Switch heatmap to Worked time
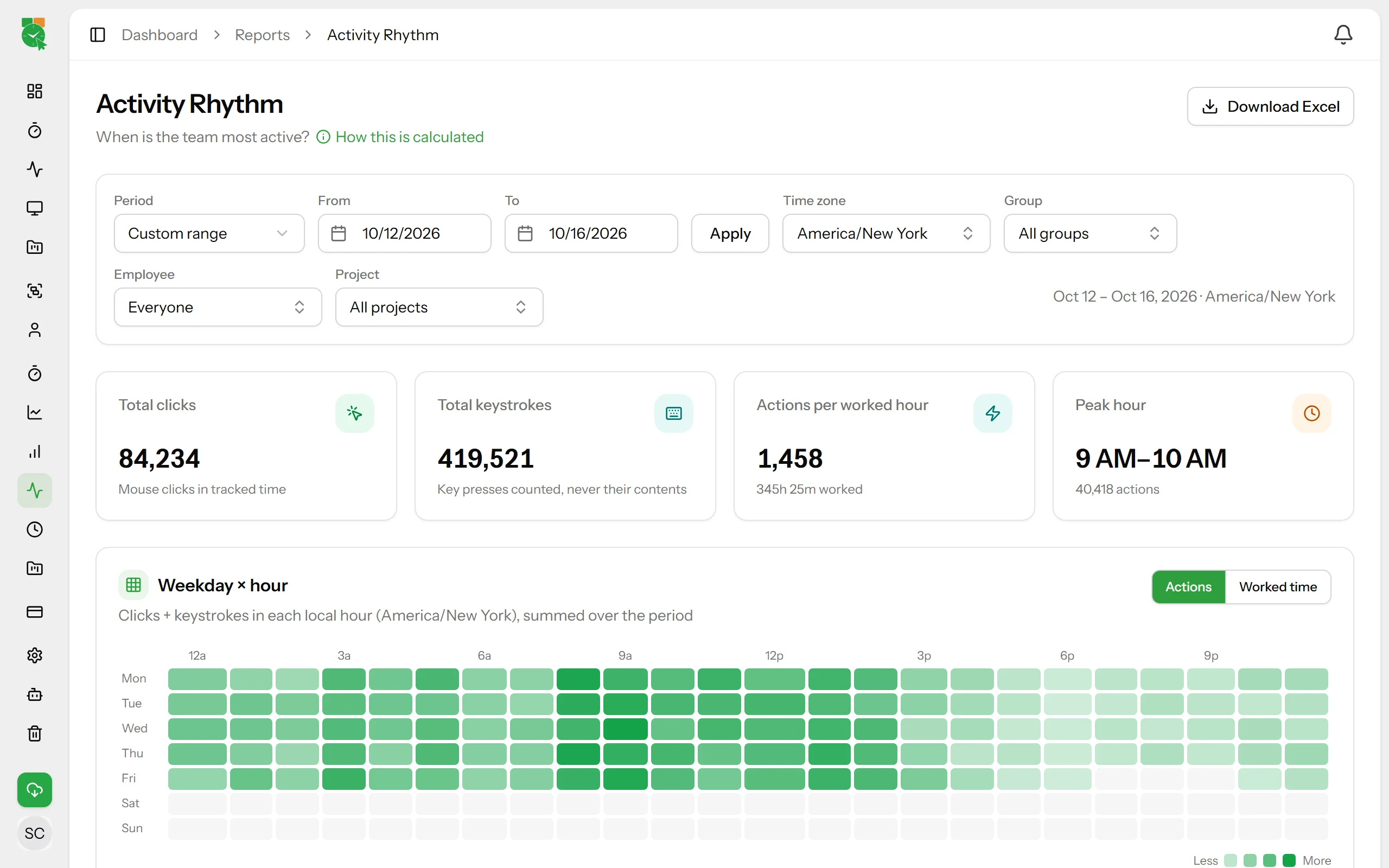This screenshot has height=868, width=1389. tap(1278, 586)
